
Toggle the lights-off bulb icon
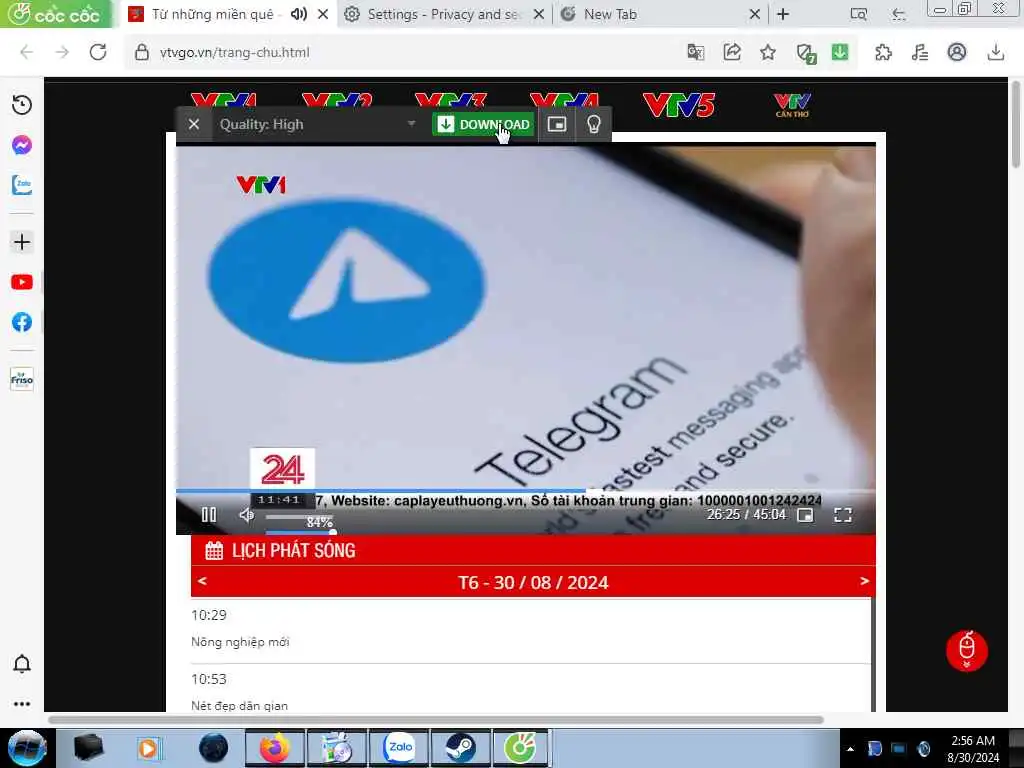pos(594,124)
